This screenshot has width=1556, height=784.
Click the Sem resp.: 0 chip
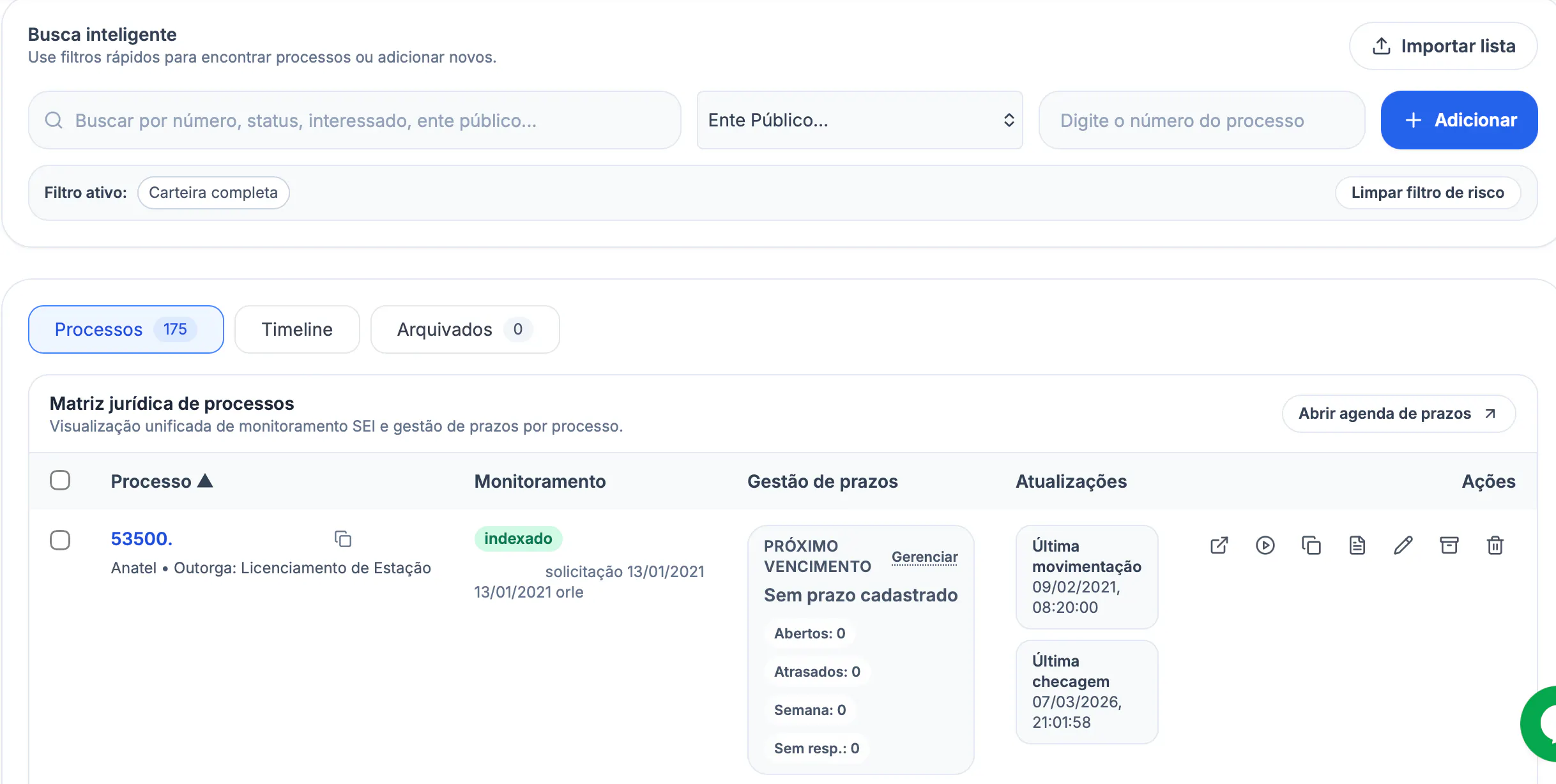[816, 748]
